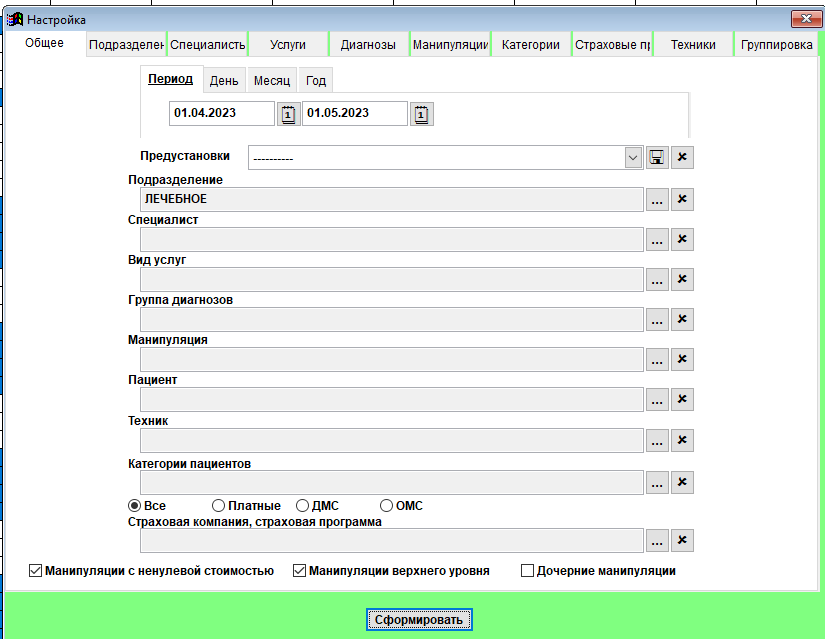Screen dimensions: 825x639
Task: Clear the Пациент field with the X button
Action: (x=682, y=400)
